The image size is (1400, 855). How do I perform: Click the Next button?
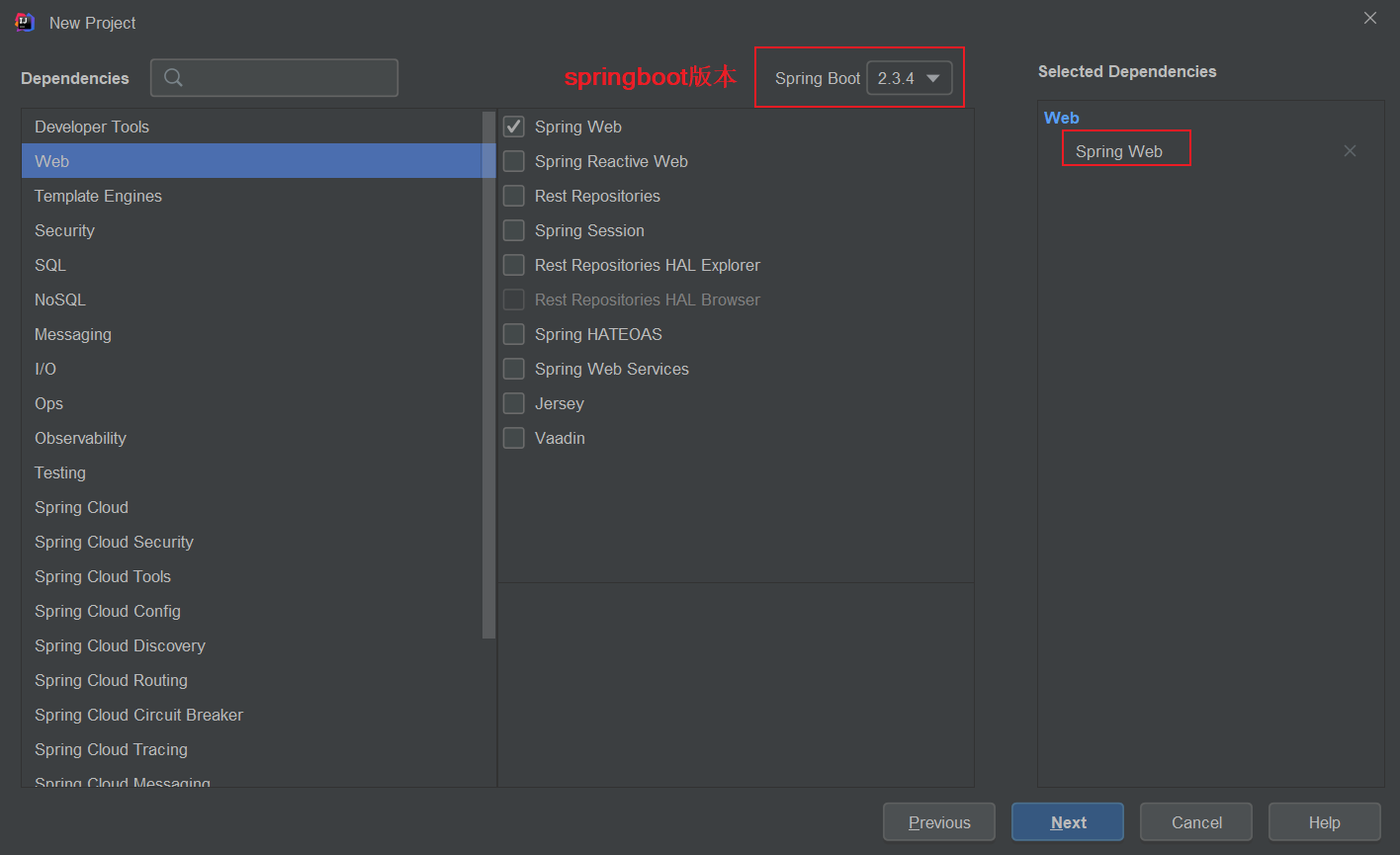1068,822
